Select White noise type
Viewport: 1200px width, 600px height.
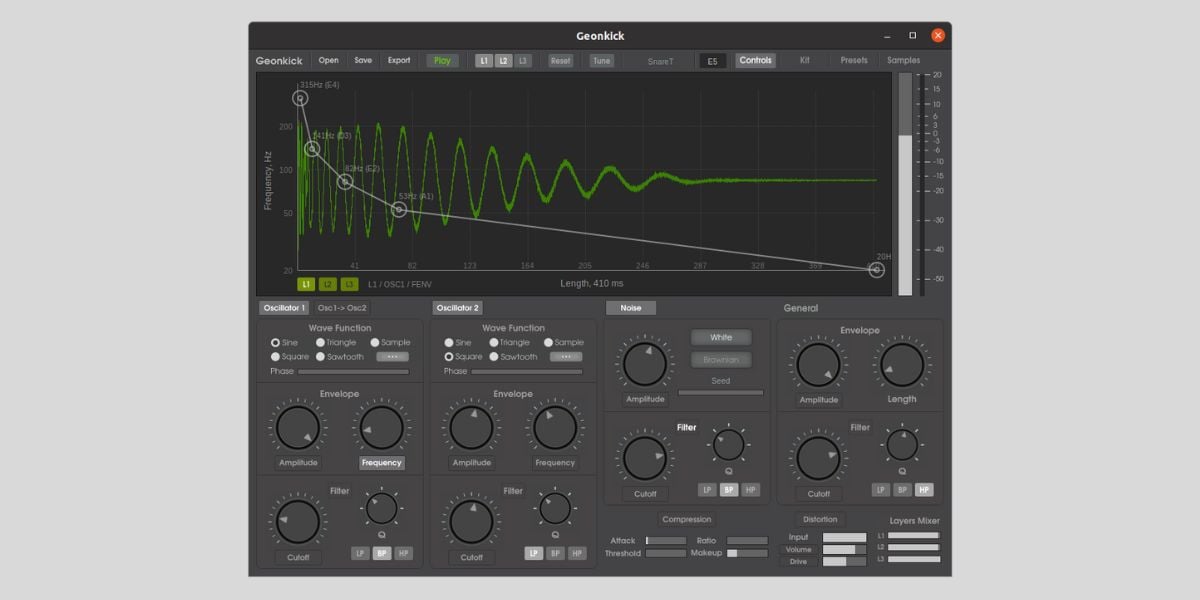coord(721,338)
